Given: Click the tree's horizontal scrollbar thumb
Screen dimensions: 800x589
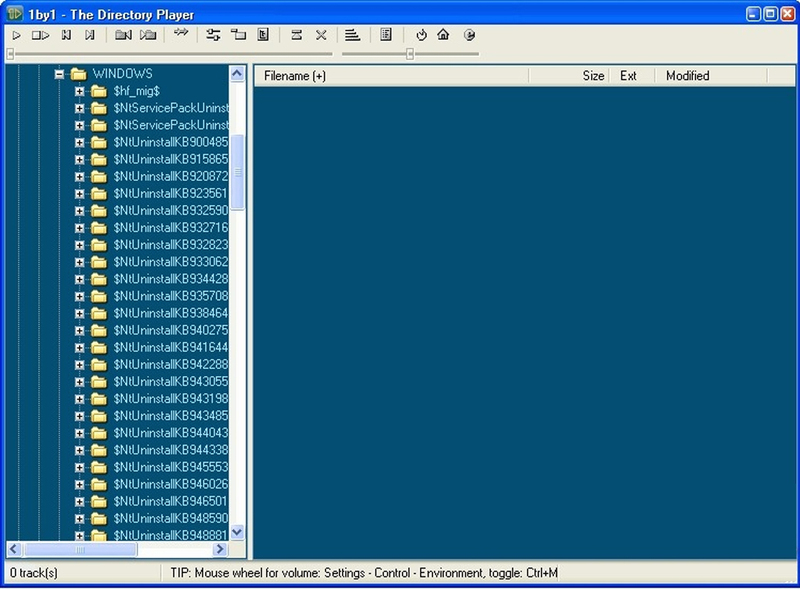Looking at the screenshot, I should (80, 549).
